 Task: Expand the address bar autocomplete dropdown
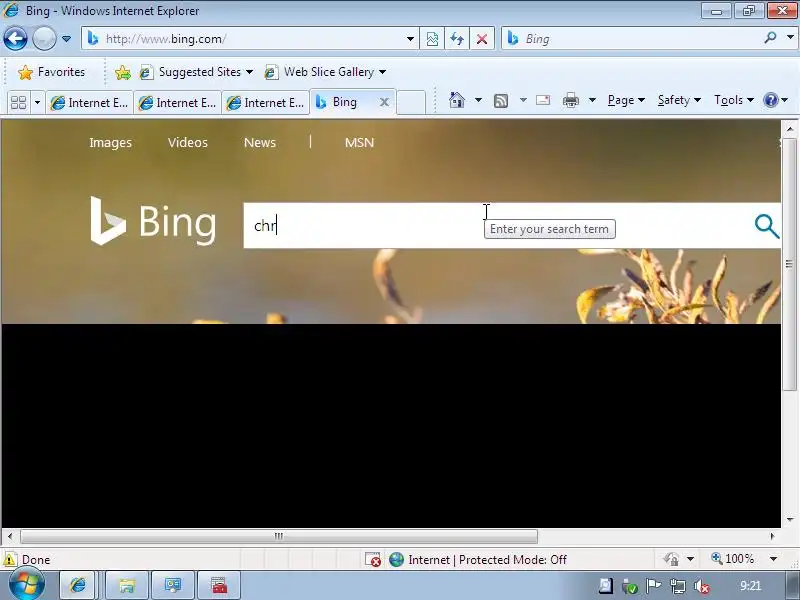(x=410, y=39)
